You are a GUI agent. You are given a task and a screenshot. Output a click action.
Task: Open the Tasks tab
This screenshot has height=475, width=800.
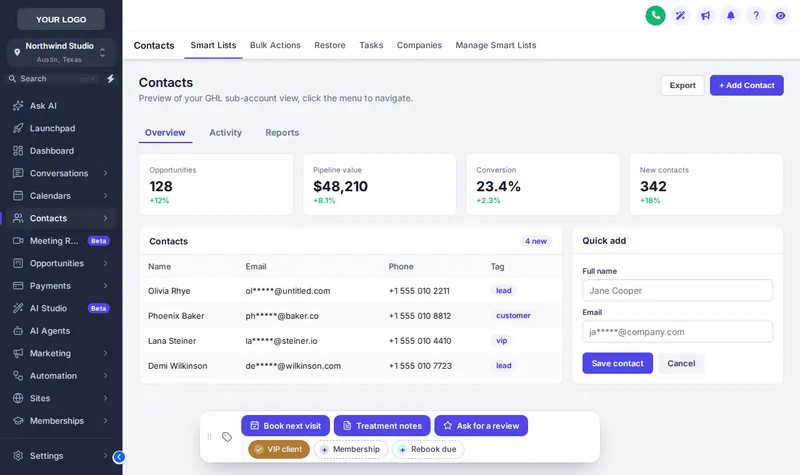click(x=371, y=45)
